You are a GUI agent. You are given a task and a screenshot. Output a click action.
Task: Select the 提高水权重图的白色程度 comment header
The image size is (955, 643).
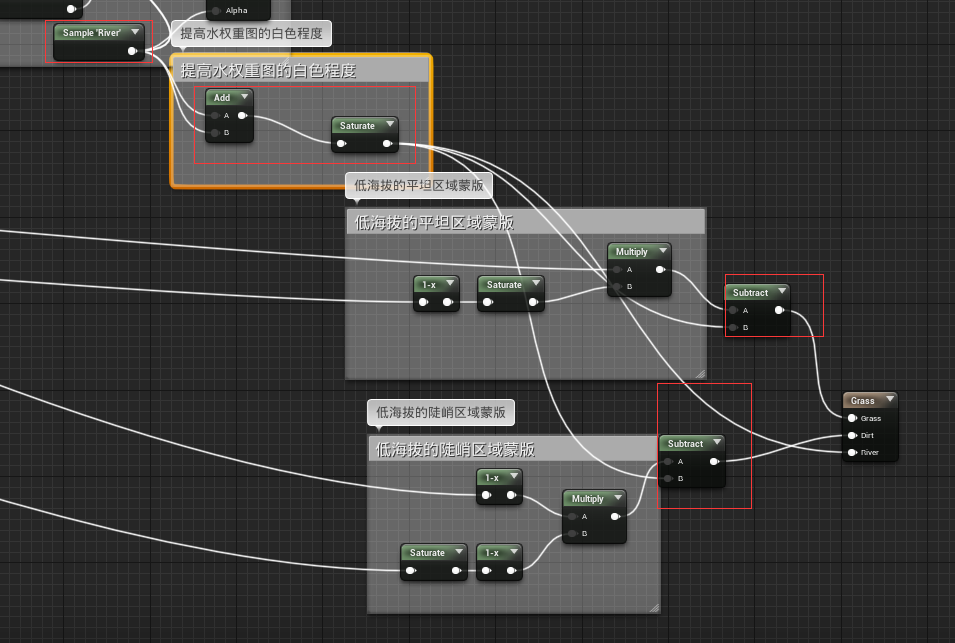tap(301, 71)
